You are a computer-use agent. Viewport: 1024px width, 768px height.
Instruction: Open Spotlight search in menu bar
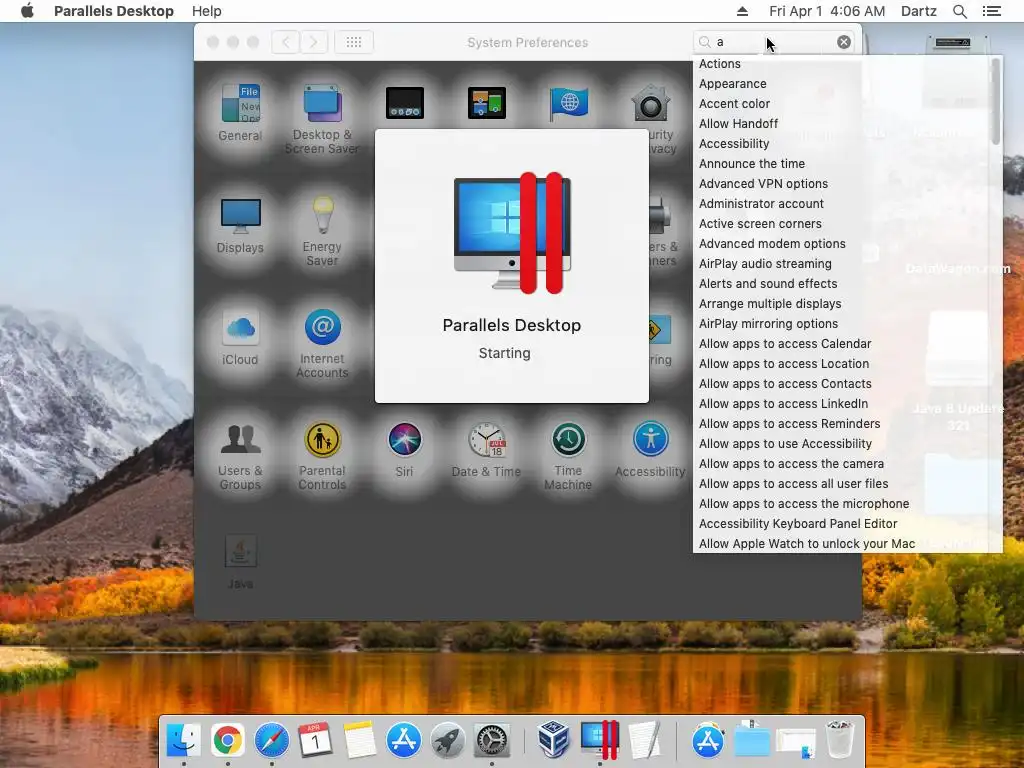pyautogui.click(x=959, y=11)
